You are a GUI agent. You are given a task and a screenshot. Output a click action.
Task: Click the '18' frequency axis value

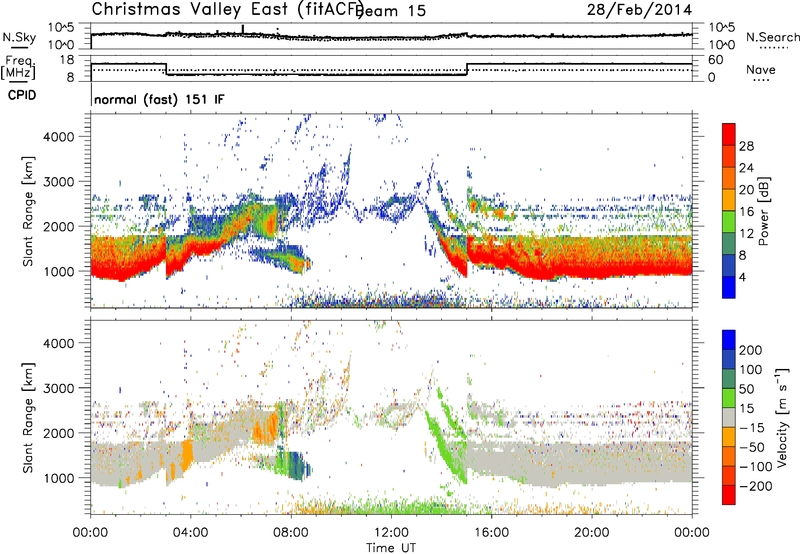(x=68, y=60)
